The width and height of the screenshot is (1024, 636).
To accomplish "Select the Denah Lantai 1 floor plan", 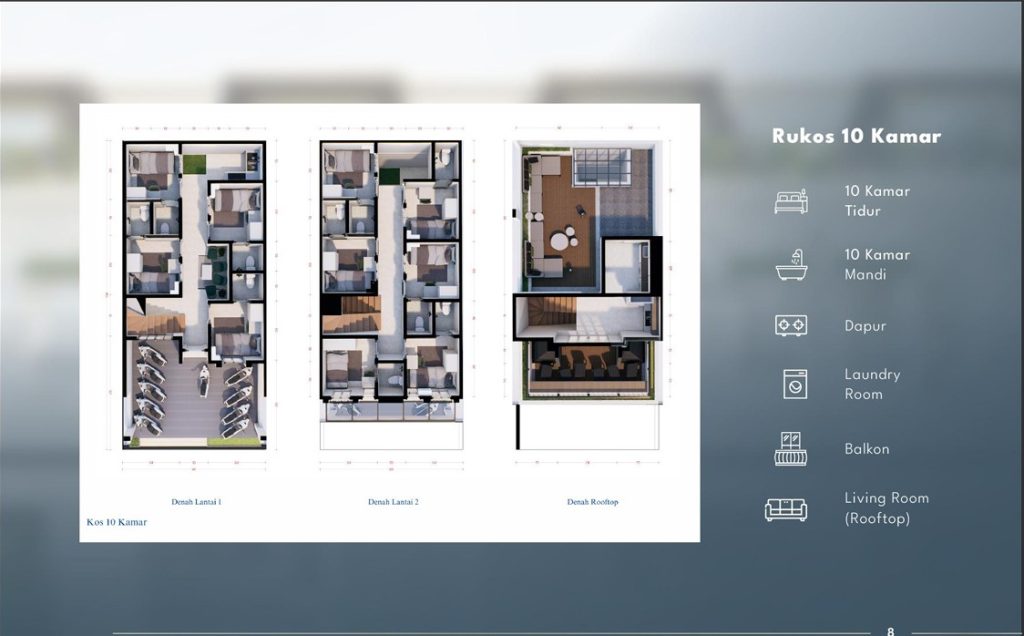I will pos(195,294).
